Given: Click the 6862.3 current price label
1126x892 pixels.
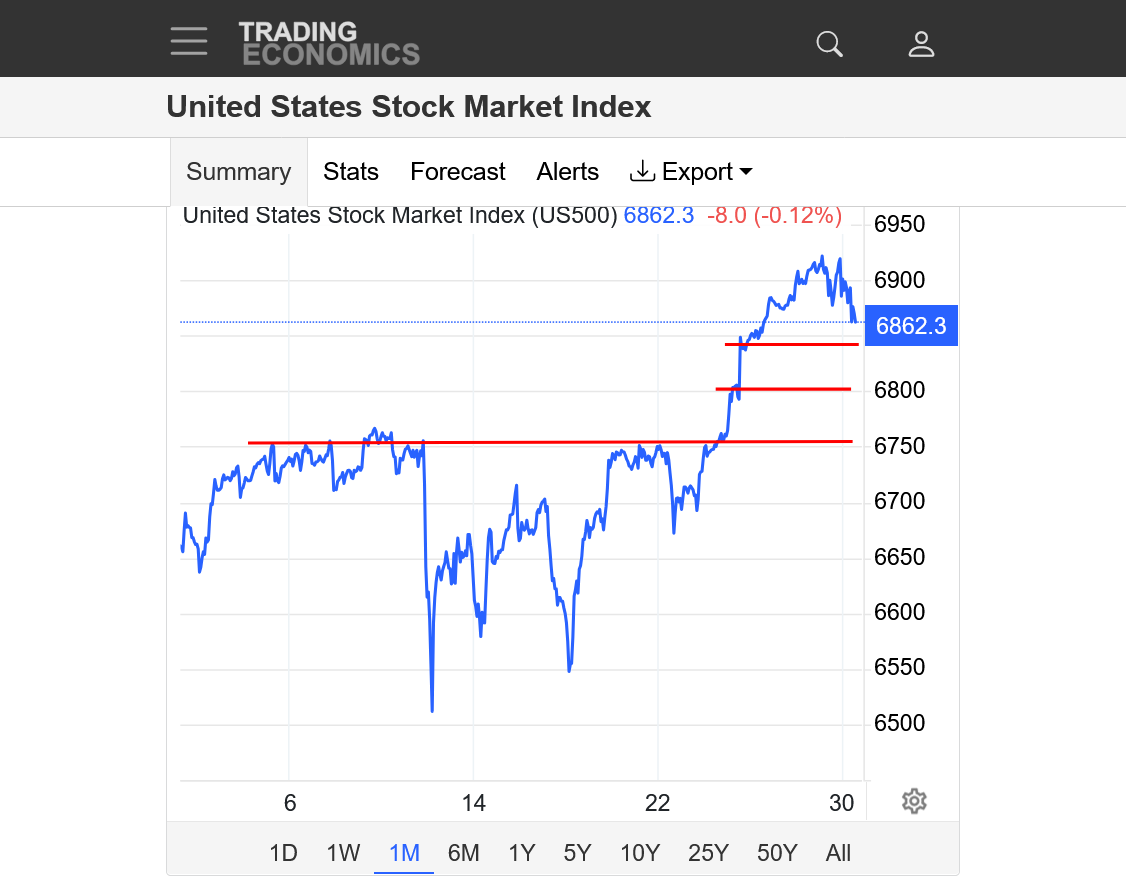Looking at the screenshot, I should click(911, 326).
